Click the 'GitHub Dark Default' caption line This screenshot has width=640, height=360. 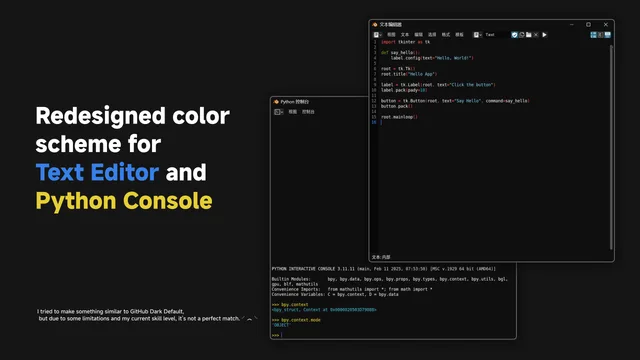click(111, 311)
